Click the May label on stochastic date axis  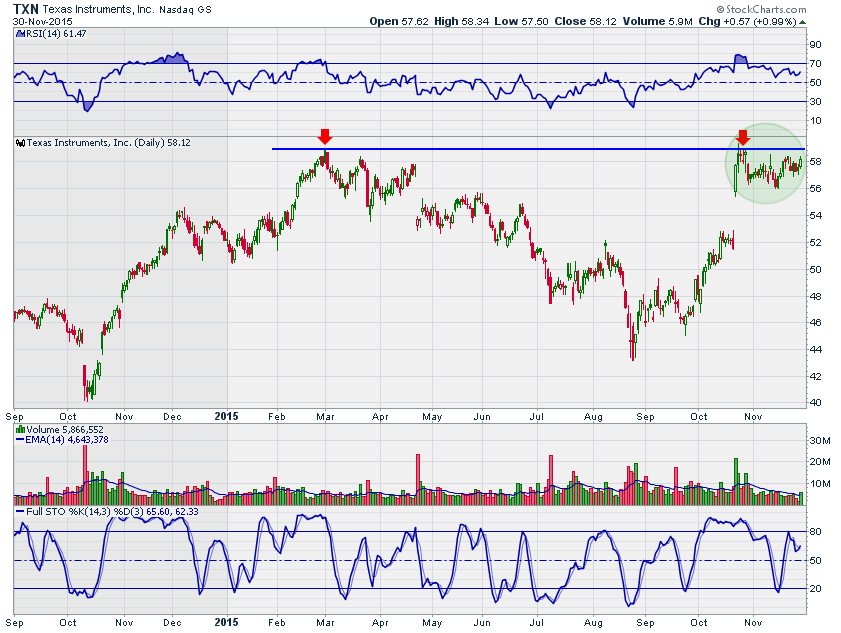pyautogui.click(x=432, y=622)
